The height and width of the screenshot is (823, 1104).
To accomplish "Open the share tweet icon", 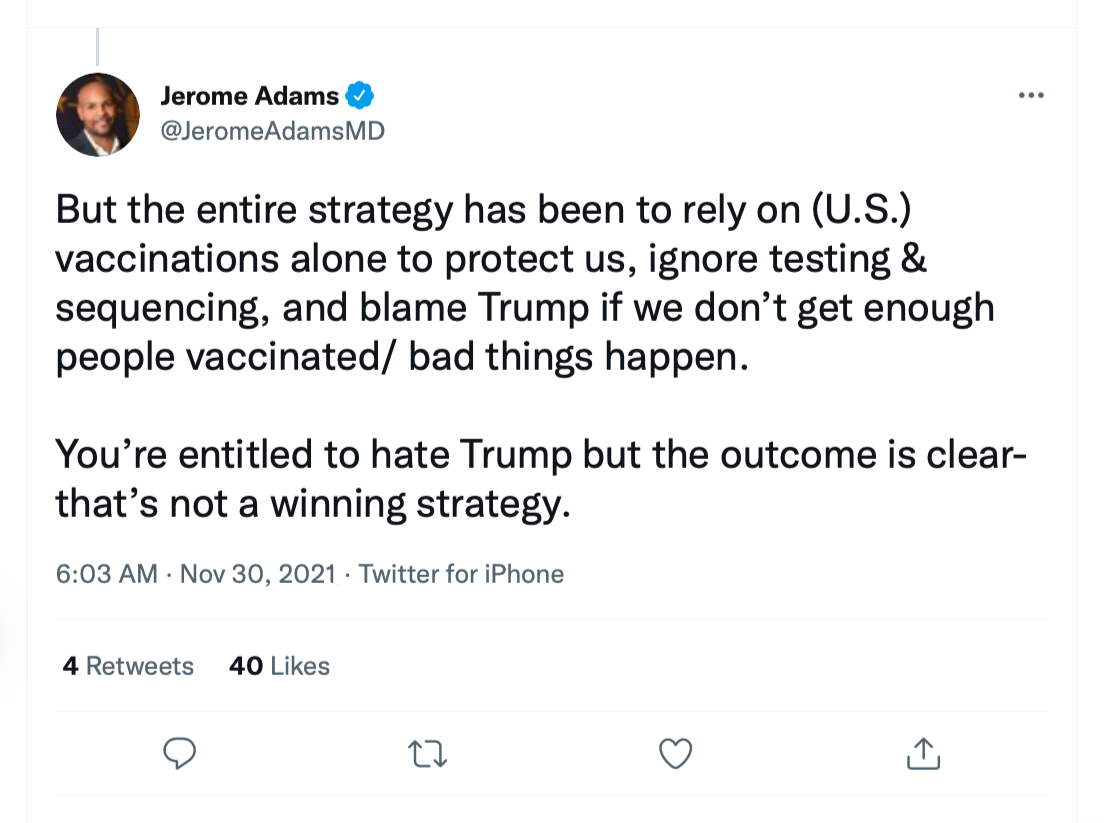I will [x=923, y=754].
